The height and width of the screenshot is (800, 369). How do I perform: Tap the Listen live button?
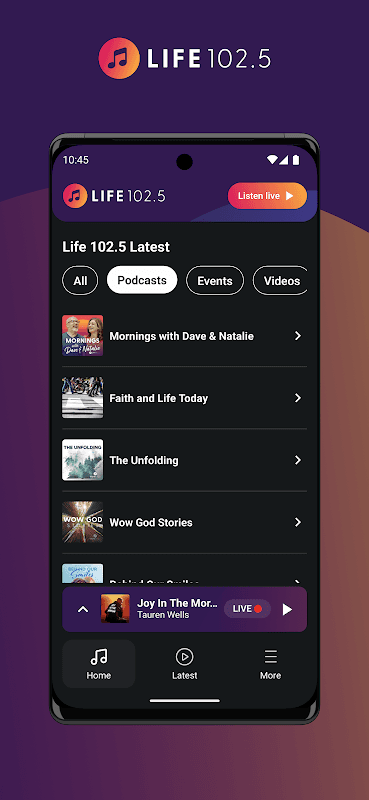pos(267,196)
